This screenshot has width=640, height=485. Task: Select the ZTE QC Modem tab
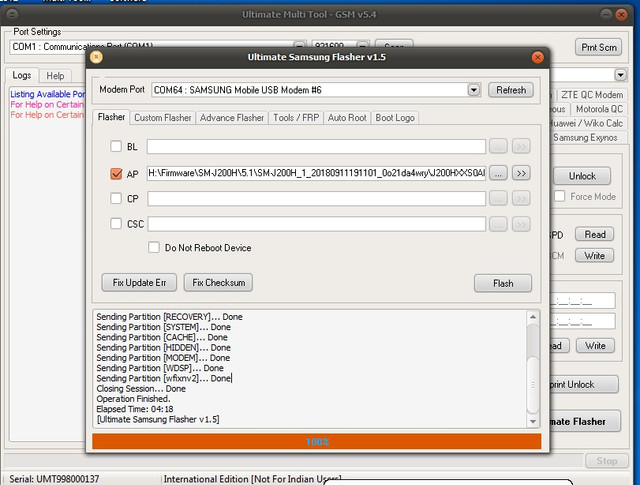pos(592,95)
